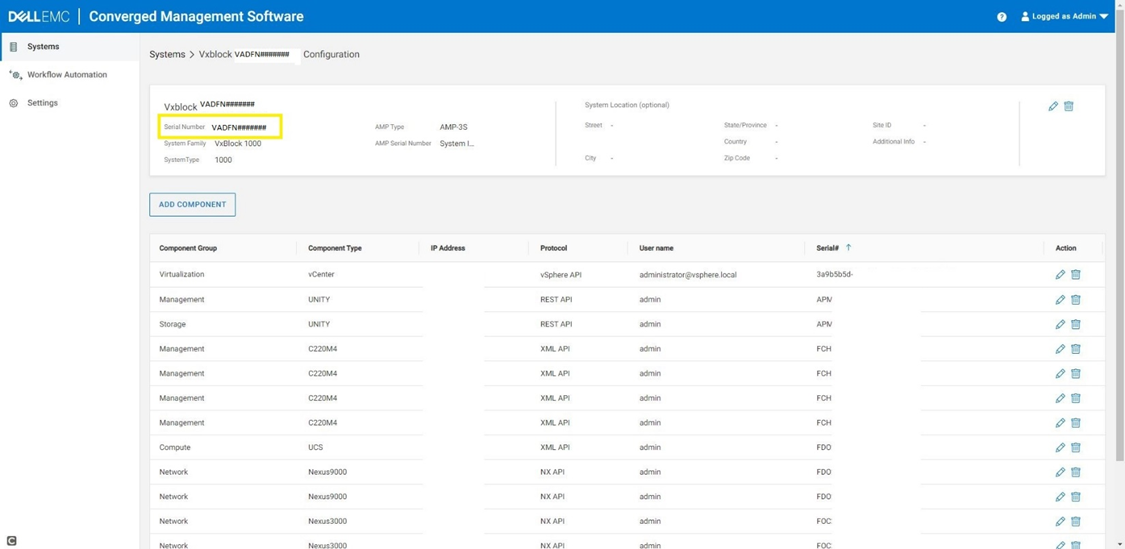Click the AMP-3S value

pos(454,127)
